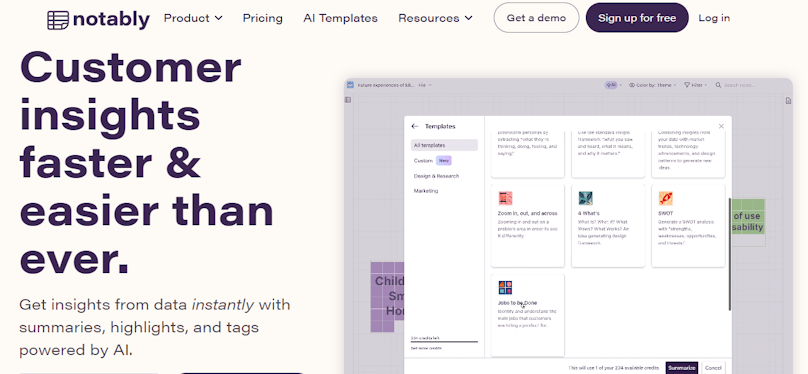Screen dimensions: 808x374
Task: Click the 4 What's template icon
Action: [585, 198]
